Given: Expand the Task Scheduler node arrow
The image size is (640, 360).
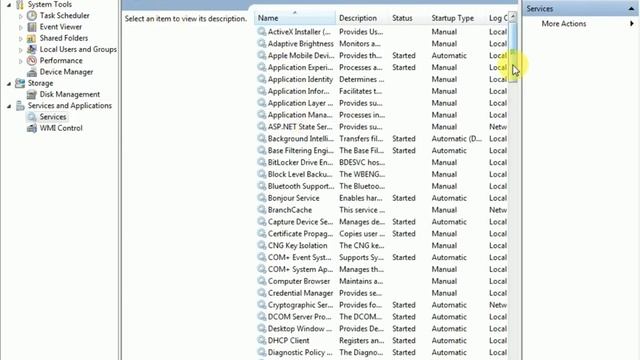Looking at the screenshot, I should pyautogui.click(x=21, y=16).
